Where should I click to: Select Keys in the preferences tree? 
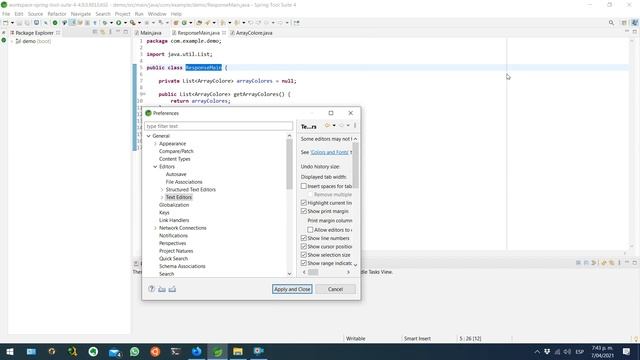pyautogui.click(x=164, y=213)
